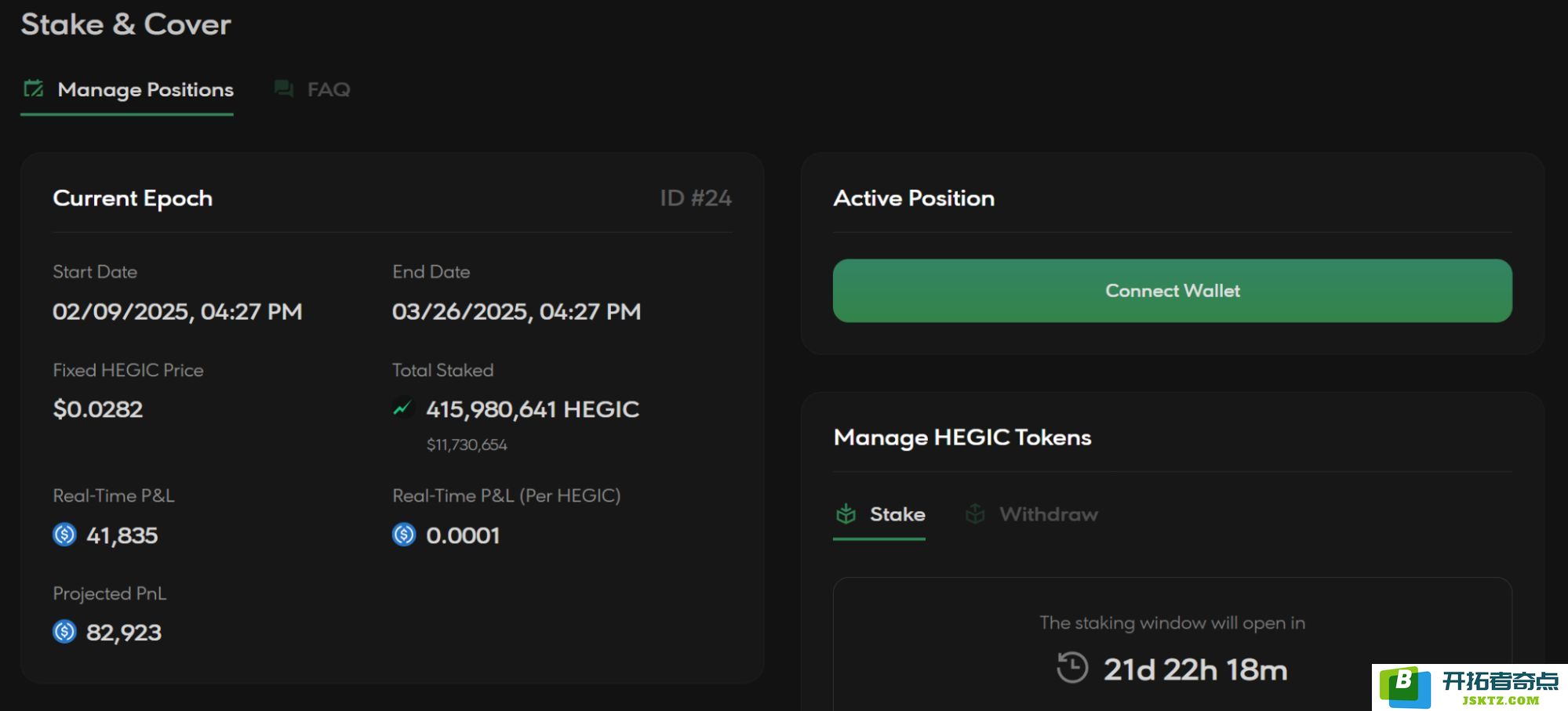Click the USDC coin icon next to 0.0001

pos(404,535)
